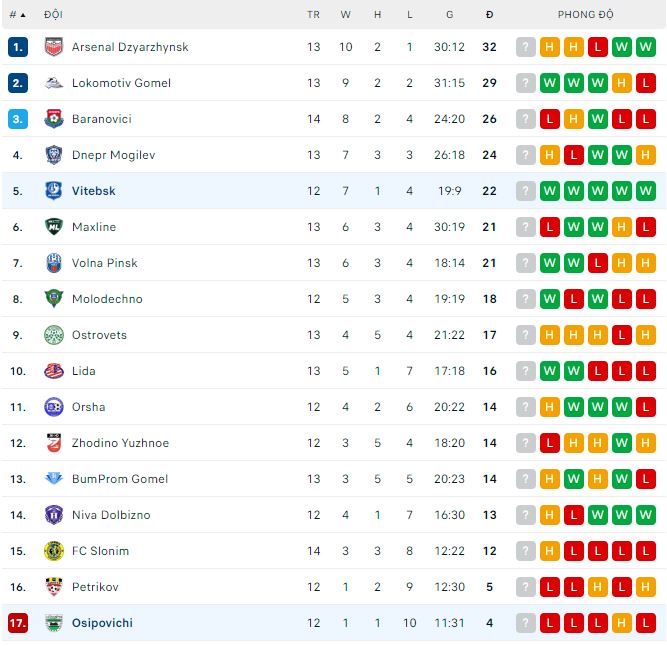Click Arsenal Dzyarzhynsk's question mark next-match badge
This screenshot has width=667, height=646.
point(526,47)
